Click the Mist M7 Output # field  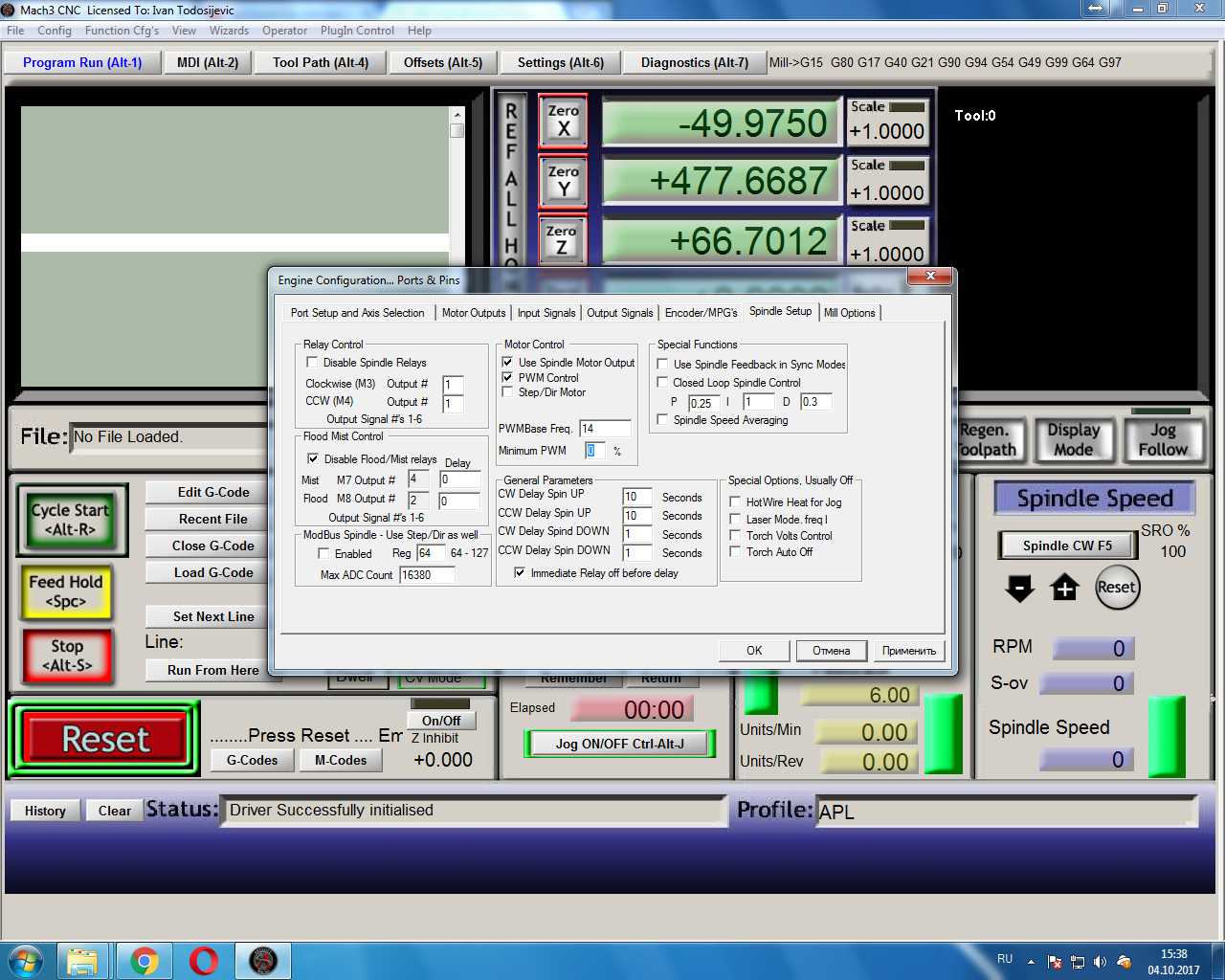point(418,479)
